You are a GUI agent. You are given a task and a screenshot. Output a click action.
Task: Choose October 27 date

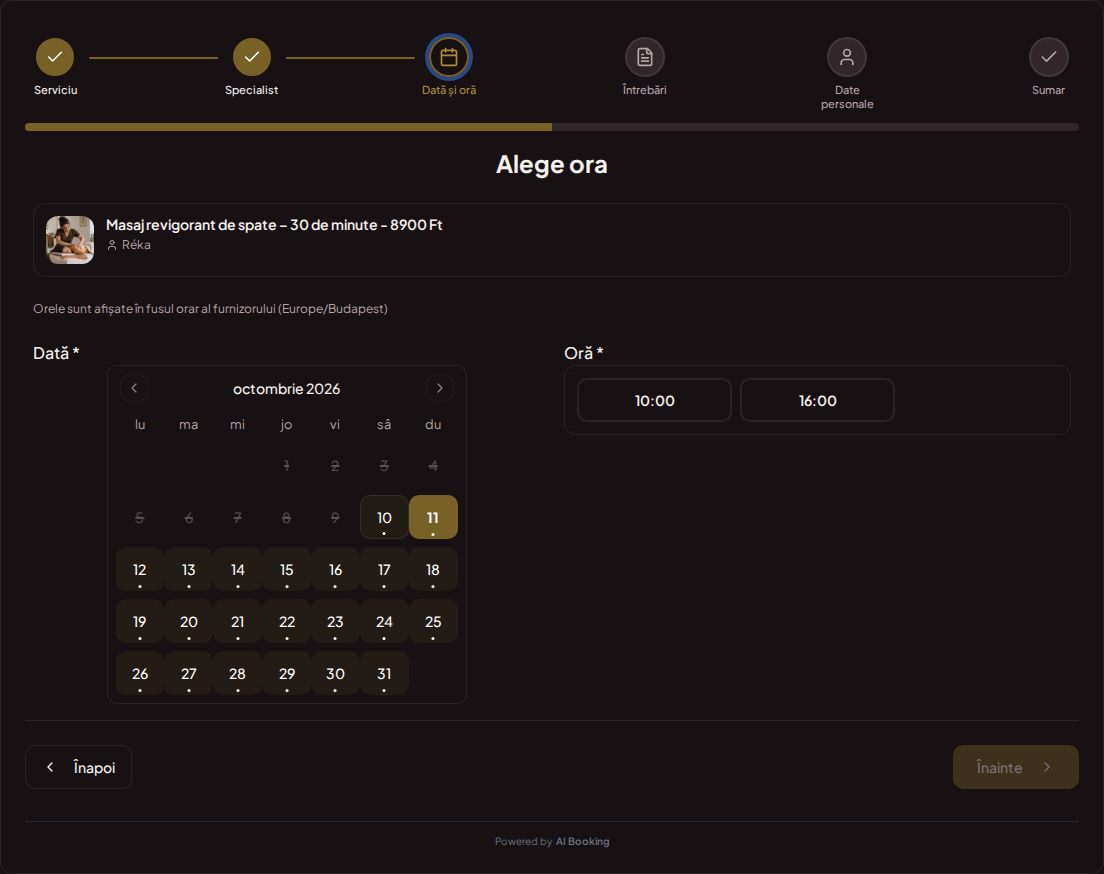tap(189, 674)
